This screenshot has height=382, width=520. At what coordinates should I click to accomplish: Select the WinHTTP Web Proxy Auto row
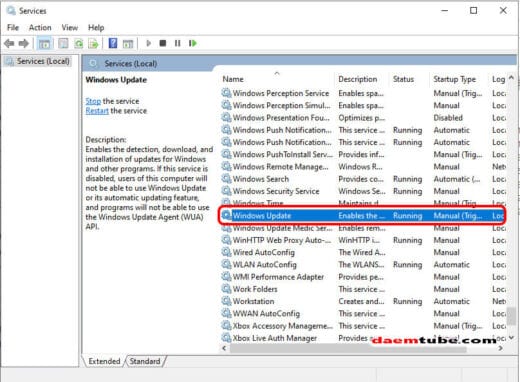363,240
